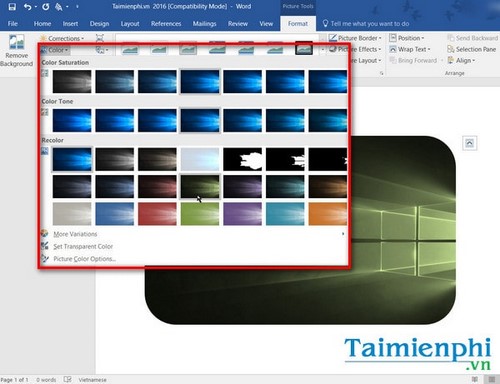The height and width of the screenshot is (384, 500).
Task: Switch to the Mailings tab
Action: (204, 24)
